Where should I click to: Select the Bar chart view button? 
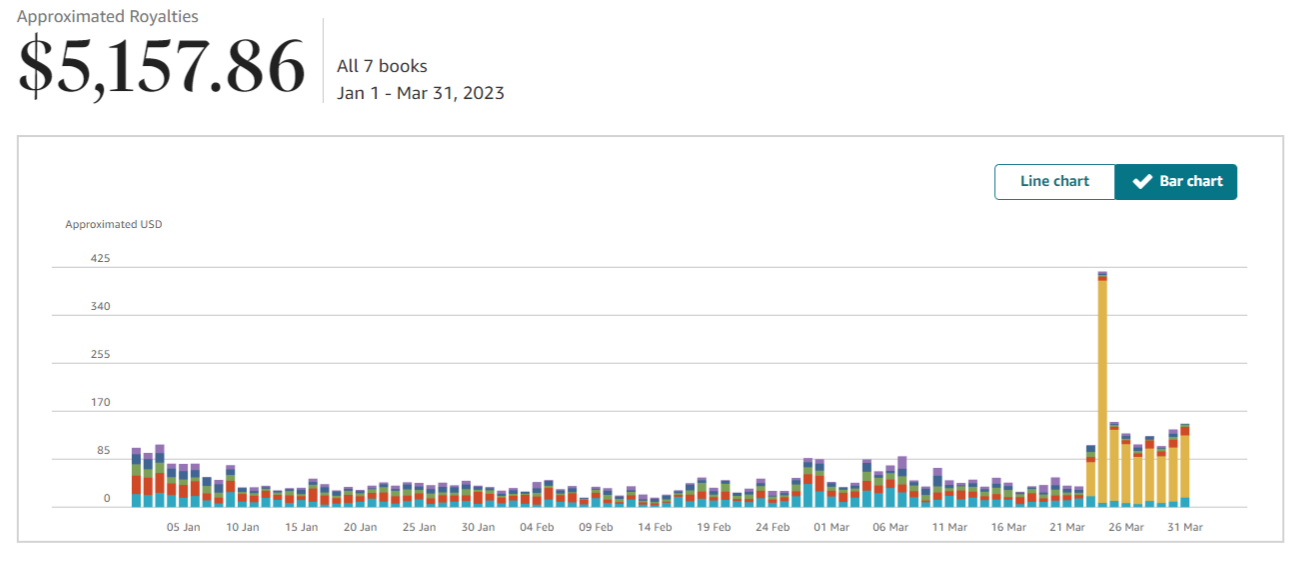click(1176, 182)
